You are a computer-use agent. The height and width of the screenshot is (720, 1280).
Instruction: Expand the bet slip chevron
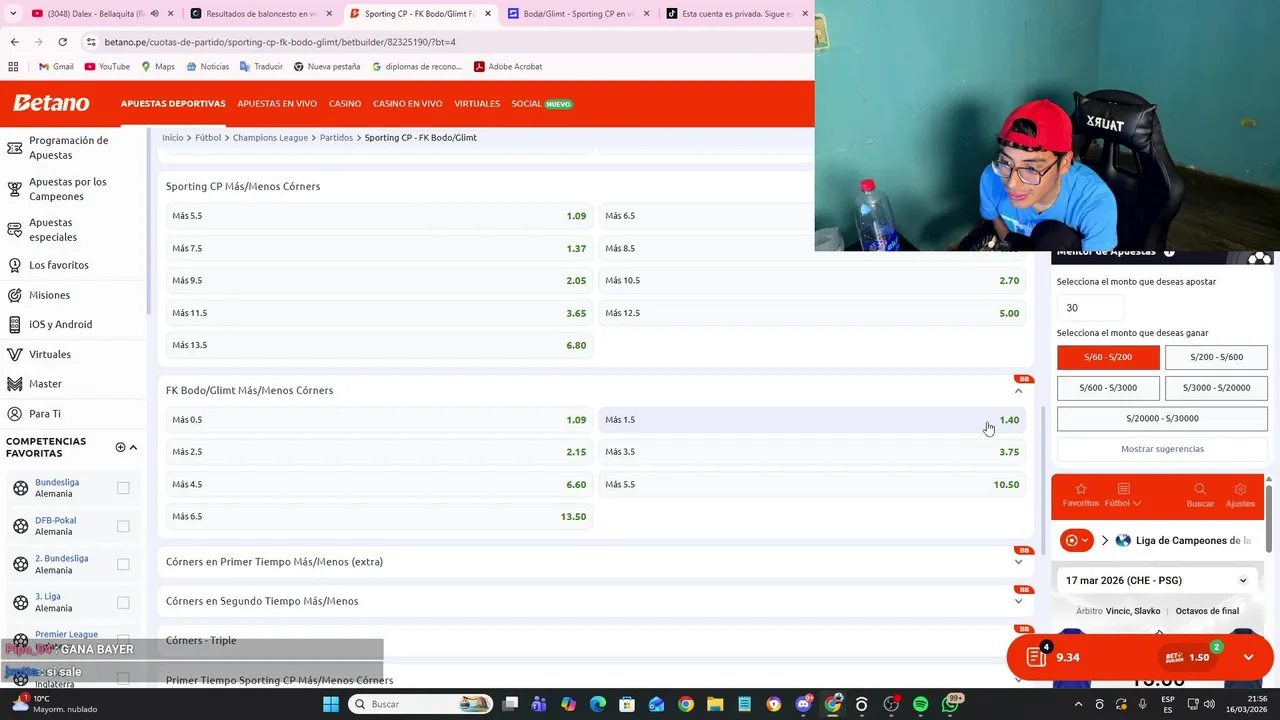tap(1248, 657)
